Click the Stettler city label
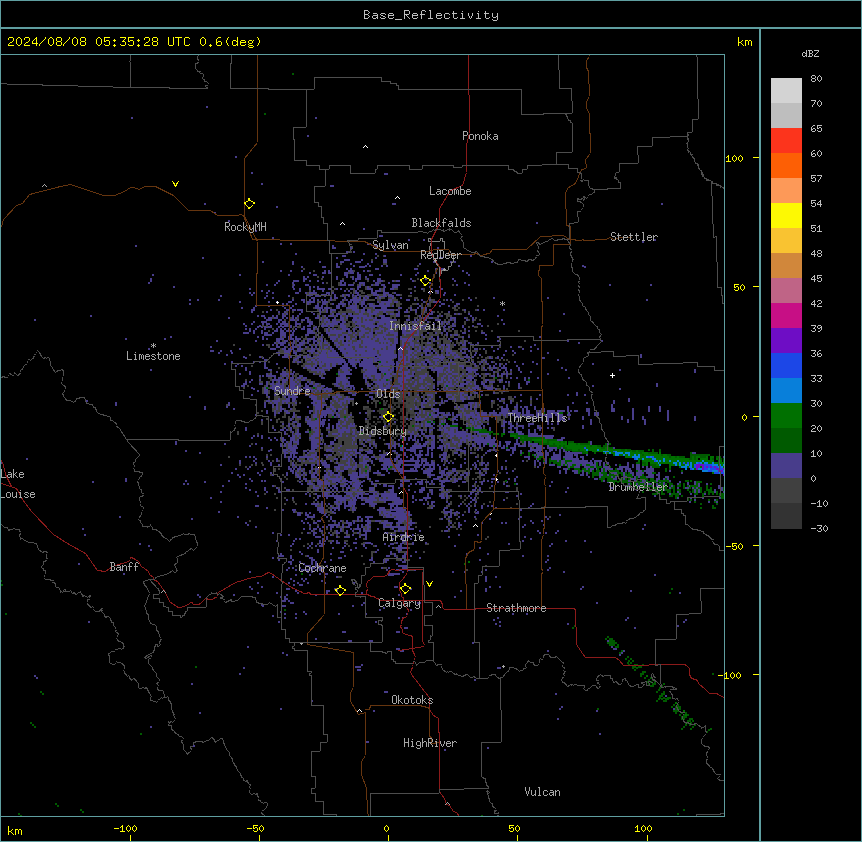Viewport: 862px width, 842px height. tap(634, 237)
